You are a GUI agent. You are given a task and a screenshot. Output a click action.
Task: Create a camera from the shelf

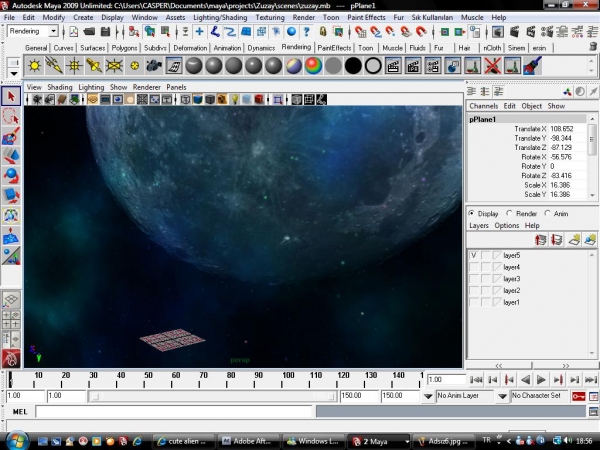[154, 66]
